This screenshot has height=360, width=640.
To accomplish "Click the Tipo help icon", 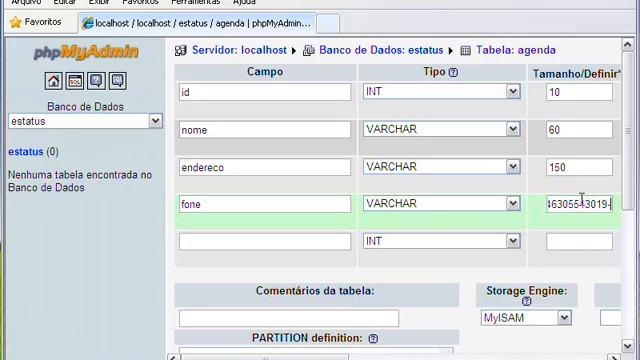I will 453,73.
